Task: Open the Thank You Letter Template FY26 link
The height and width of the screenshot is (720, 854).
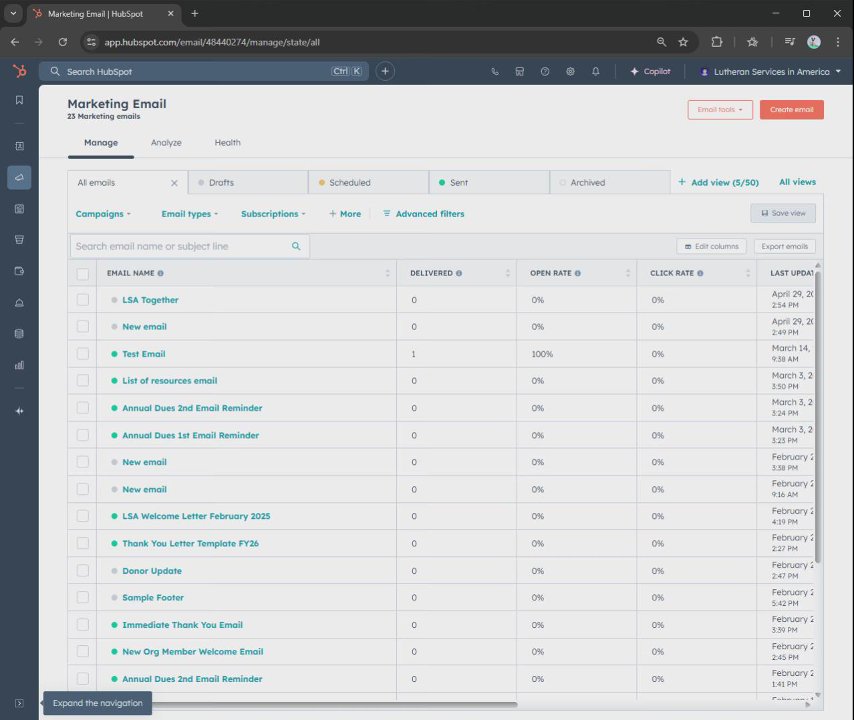Action: coord(190,544)
